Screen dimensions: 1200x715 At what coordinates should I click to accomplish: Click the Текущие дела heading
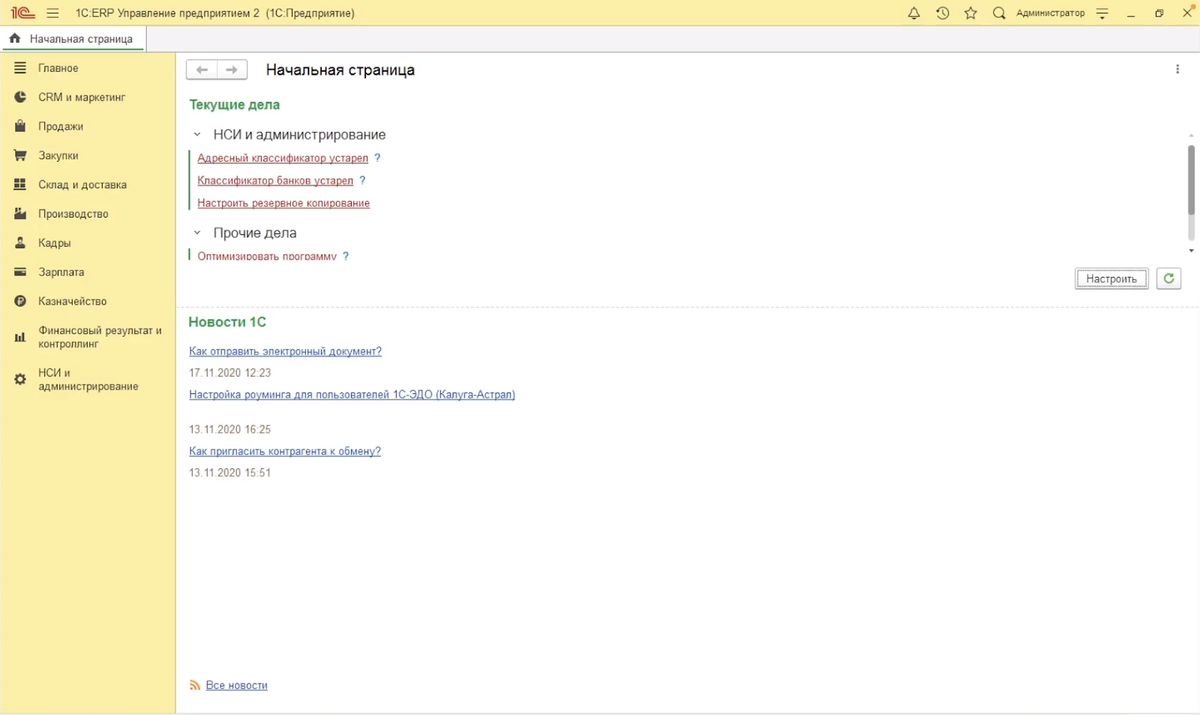(x=234, y=104)
